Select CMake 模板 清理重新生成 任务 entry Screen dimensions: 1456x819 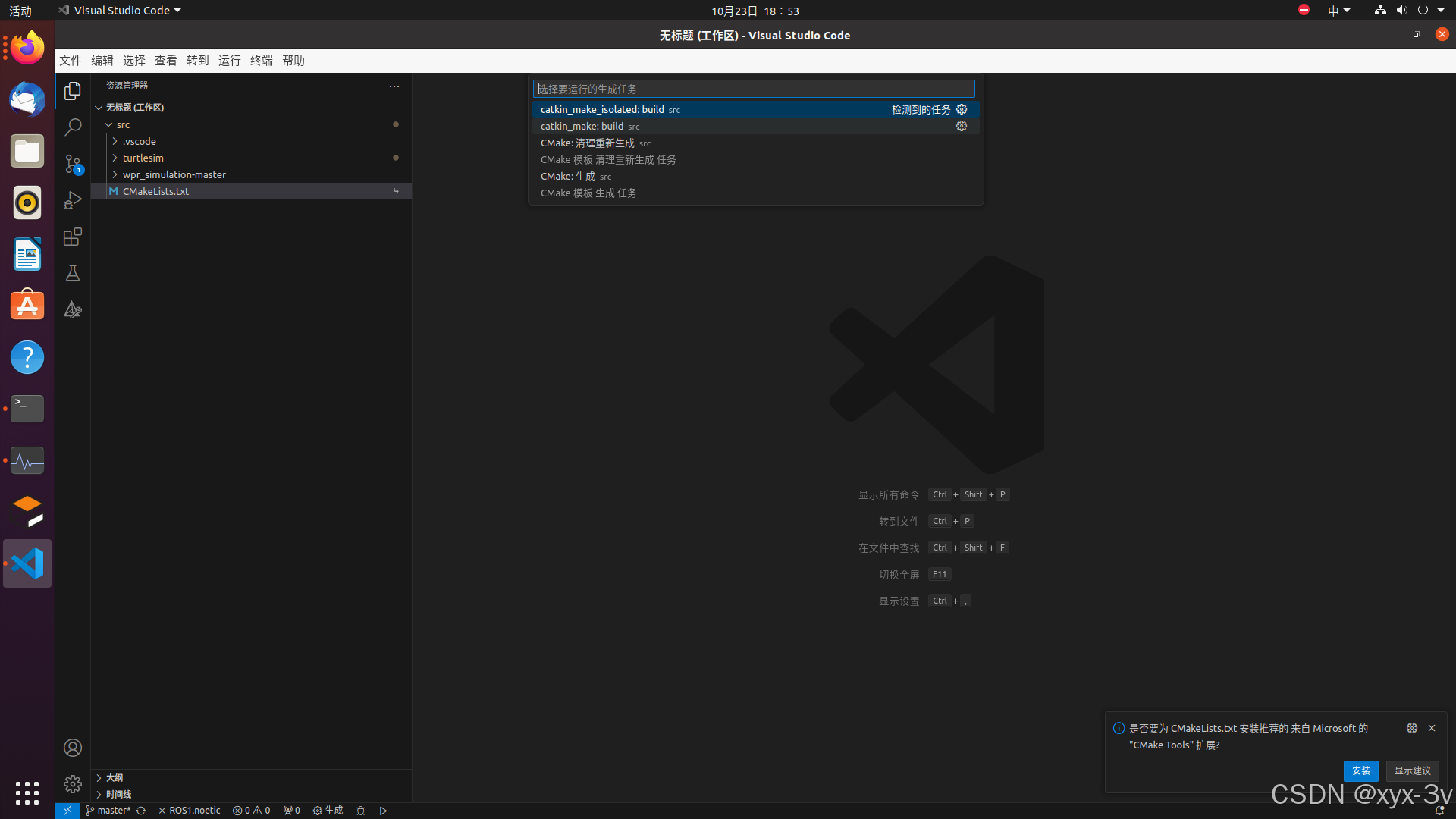pyautogui.click(x=756, y=159)
